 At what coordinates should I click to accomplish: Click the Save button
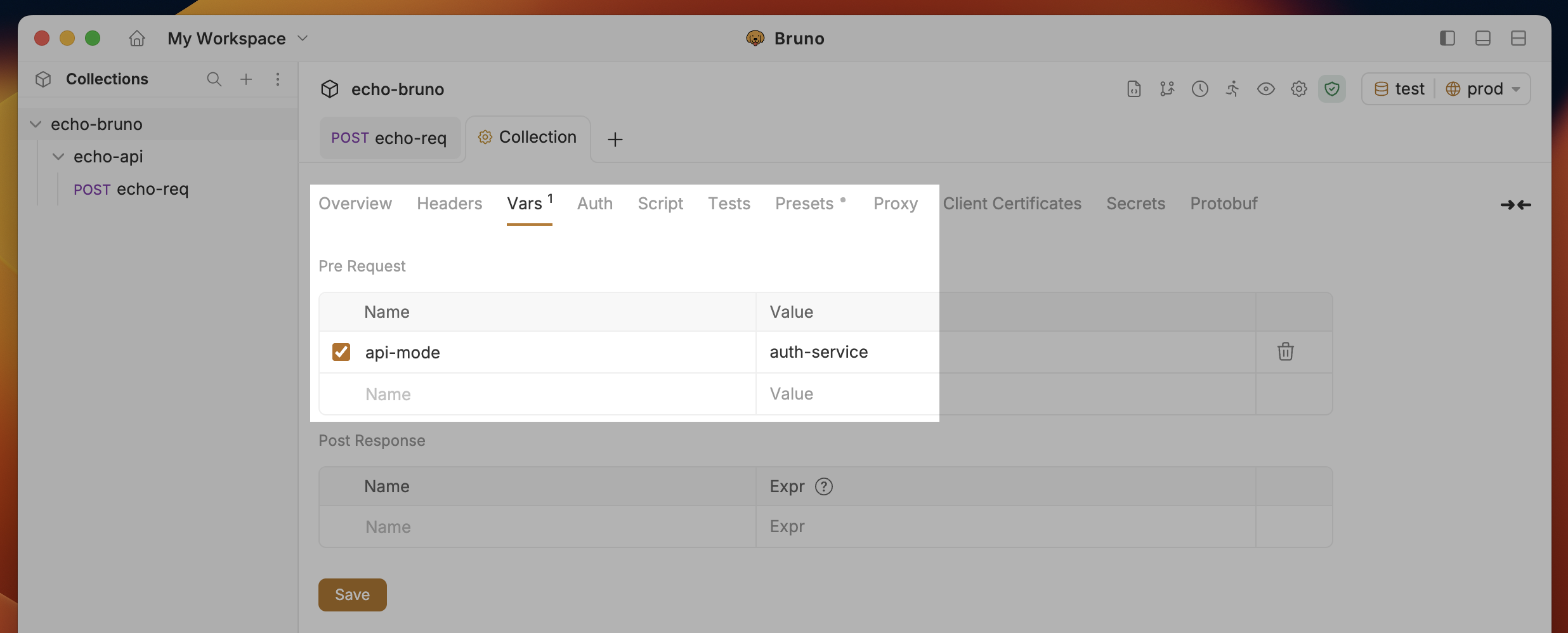click(352, 594)
